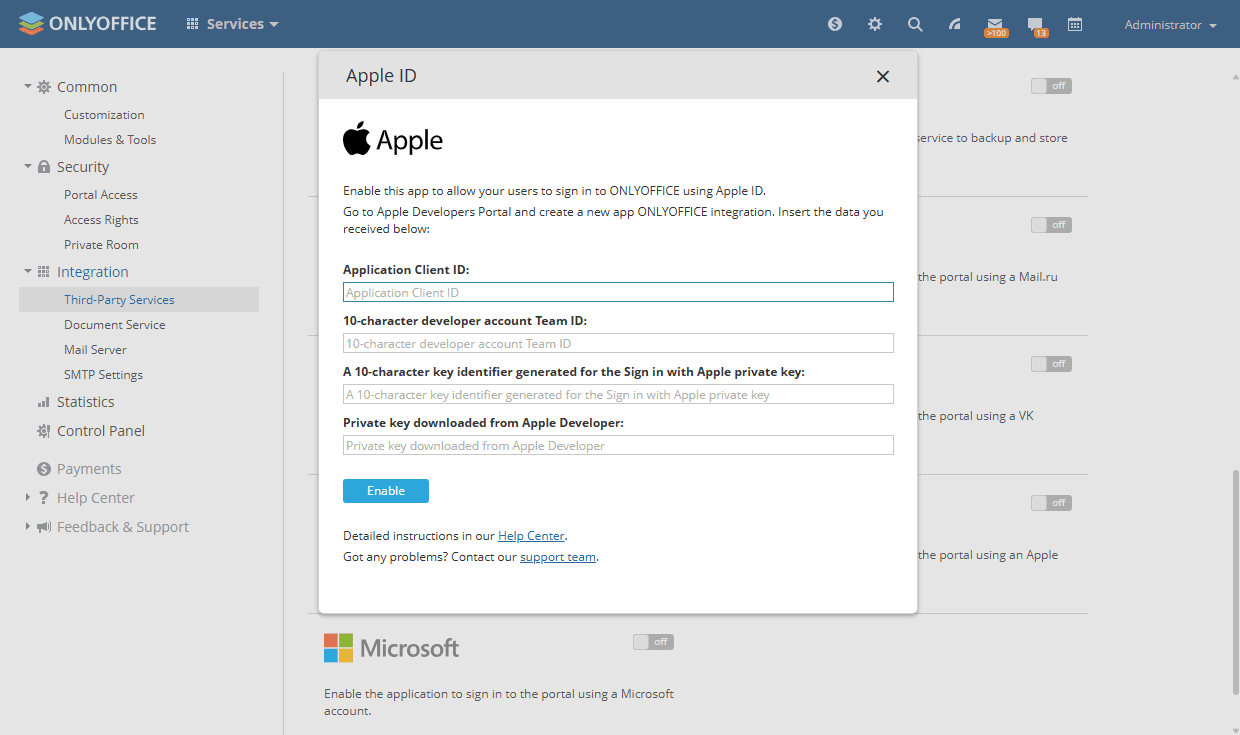This screenshot has width=1240, height=735.
Task: Click the ONLYOFFICE logo
Action: click(x=88, y=24)
